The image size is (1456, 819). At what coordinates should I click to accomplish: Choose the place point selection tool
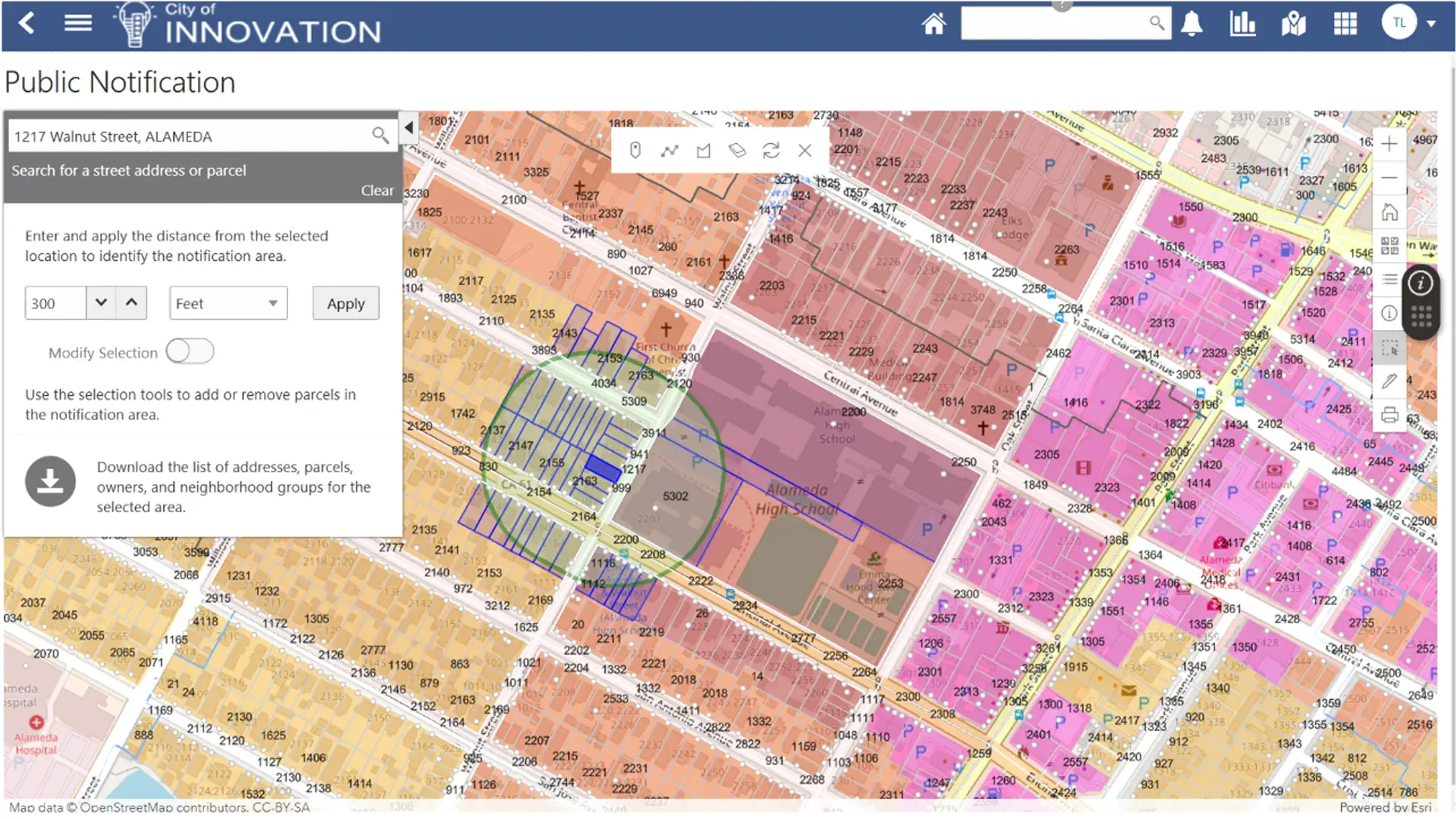(635, 151)
